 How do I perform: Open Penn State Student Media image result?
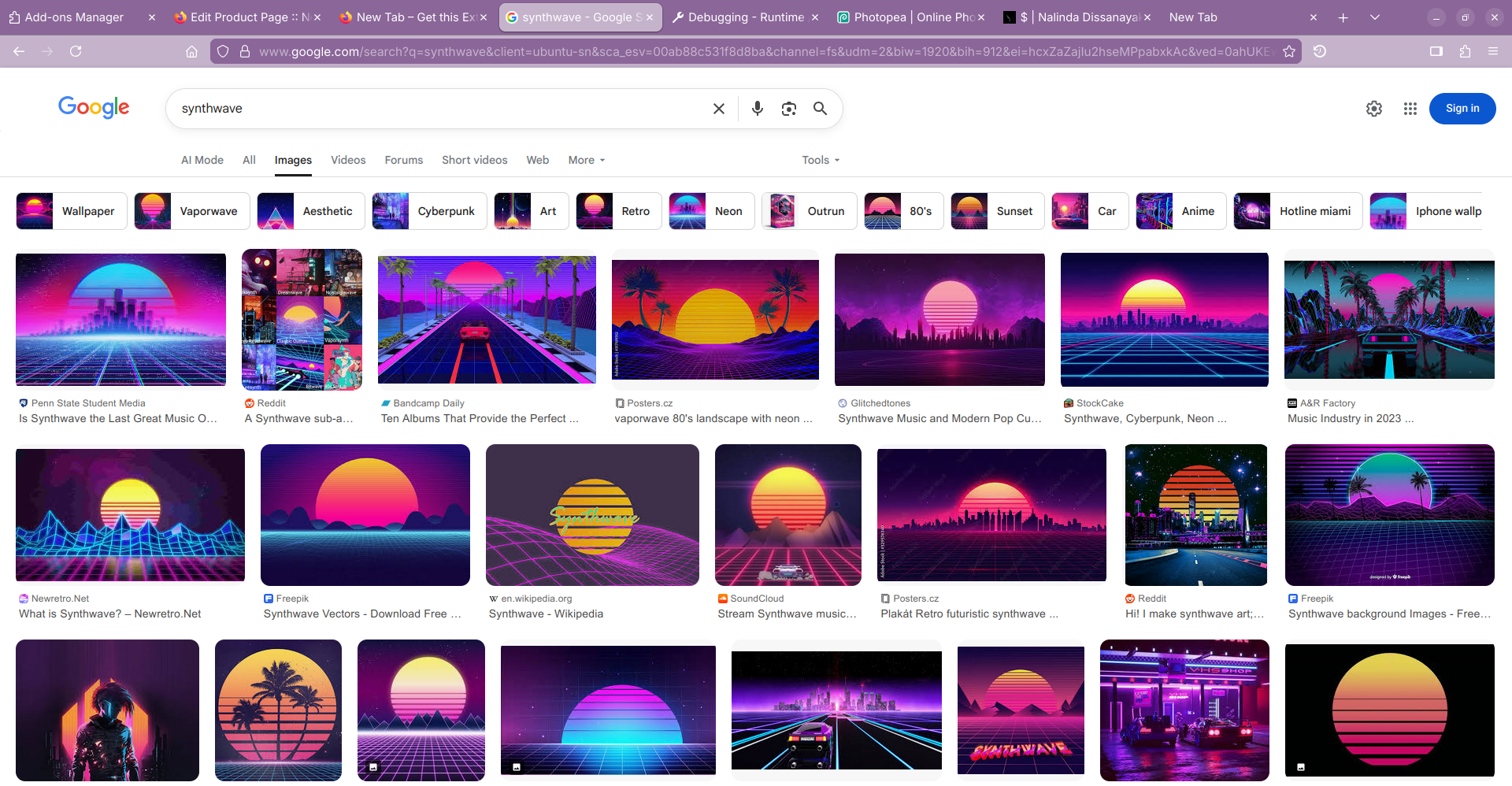click(120, 319)
